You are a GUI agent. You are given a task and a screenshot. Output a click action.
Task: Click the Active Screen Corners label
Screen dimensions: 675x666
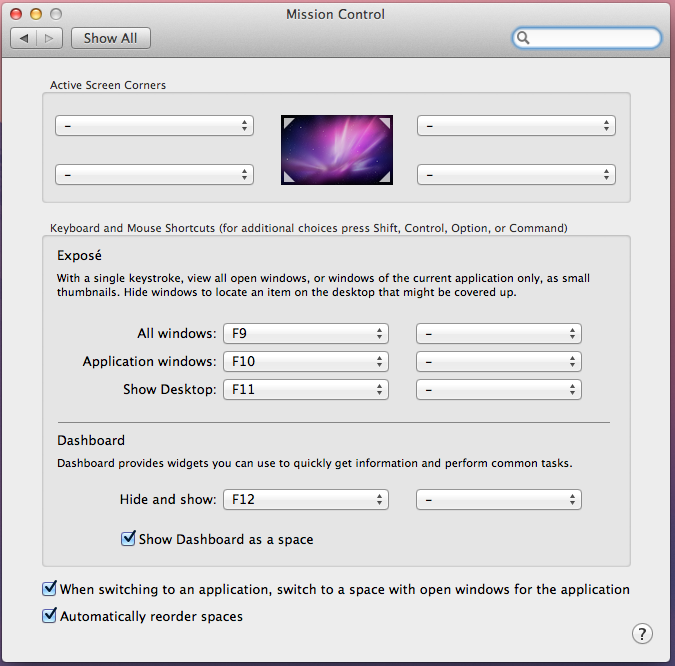108,85
